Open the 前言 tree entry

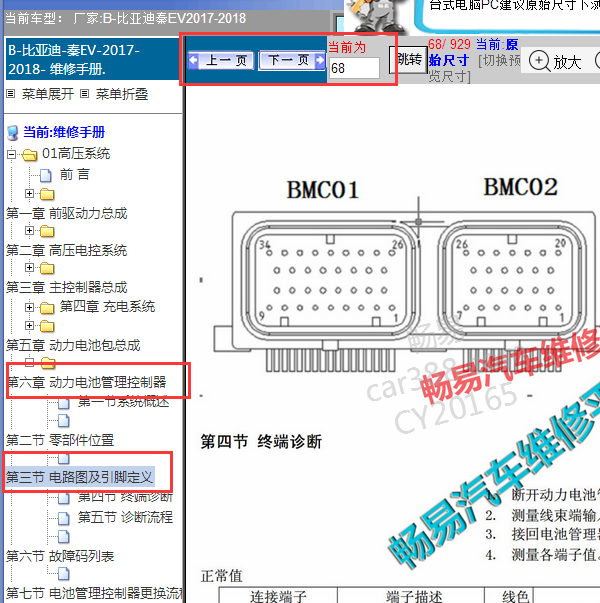[75, 175]
